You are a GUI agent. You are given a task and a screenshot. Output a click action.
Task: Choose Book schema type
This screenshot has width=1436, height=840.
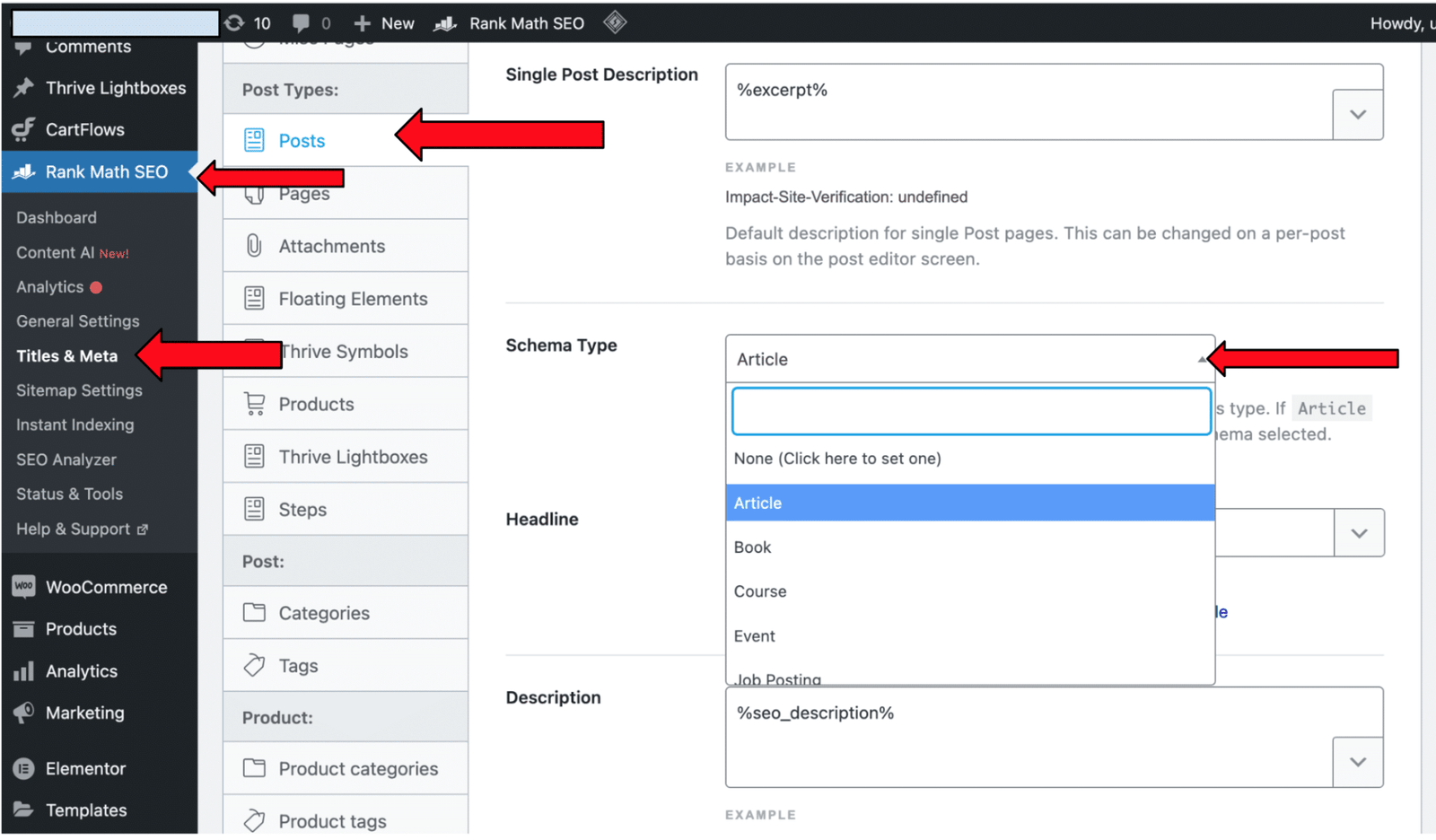[970, 547]
